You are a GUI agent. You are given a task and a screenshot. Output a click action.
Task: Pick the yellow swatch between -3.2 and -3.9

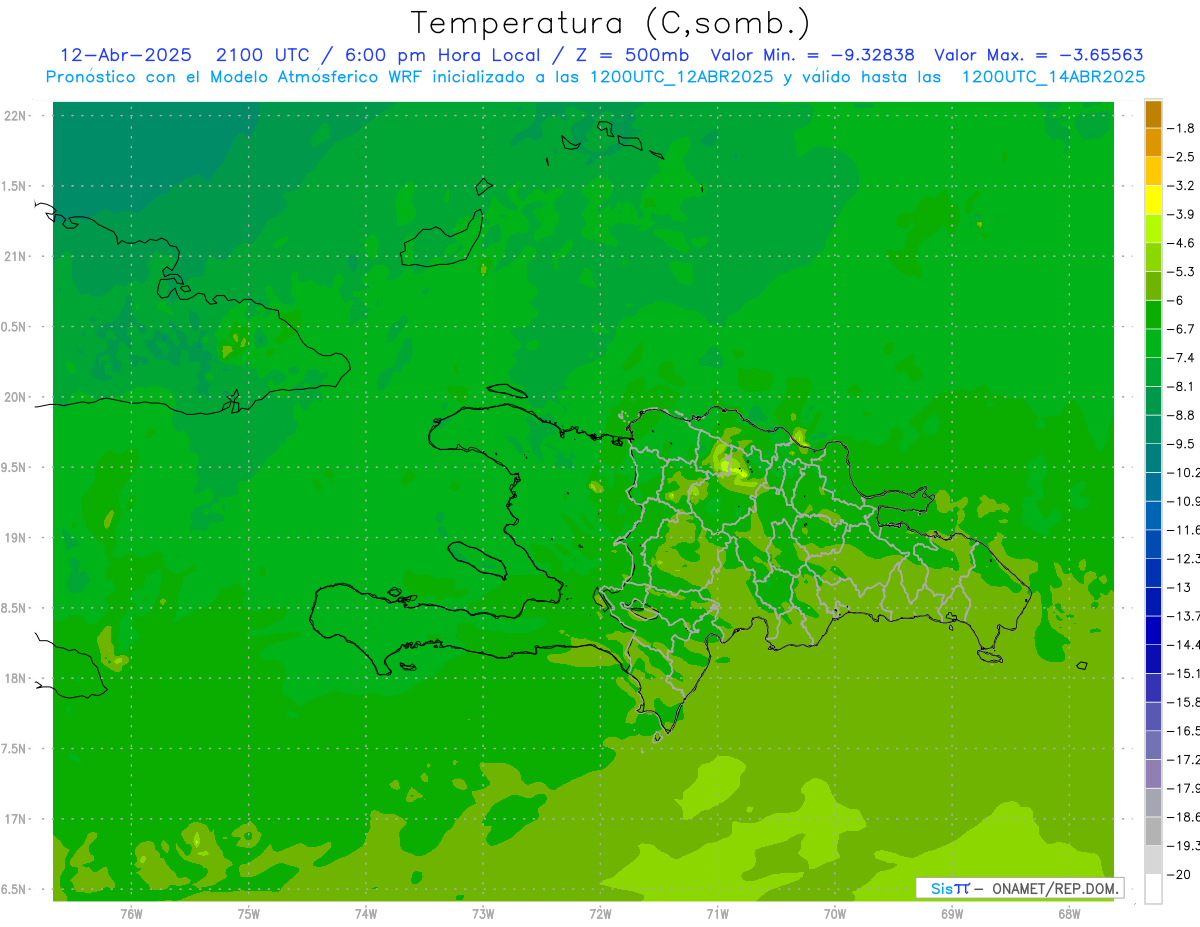pos(1154,200)
